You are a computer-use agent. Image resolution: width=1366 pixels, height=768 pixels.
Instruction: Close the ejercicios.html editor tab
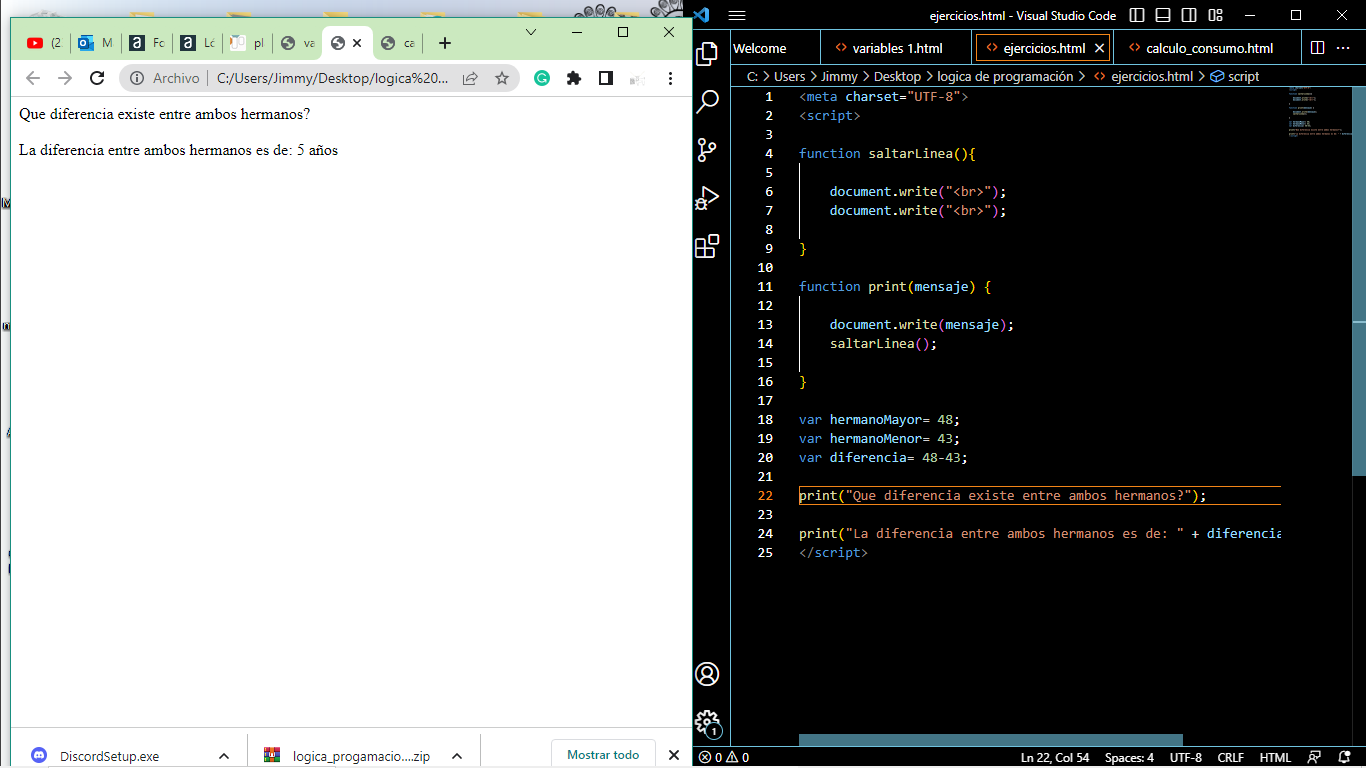(1099, 48)
